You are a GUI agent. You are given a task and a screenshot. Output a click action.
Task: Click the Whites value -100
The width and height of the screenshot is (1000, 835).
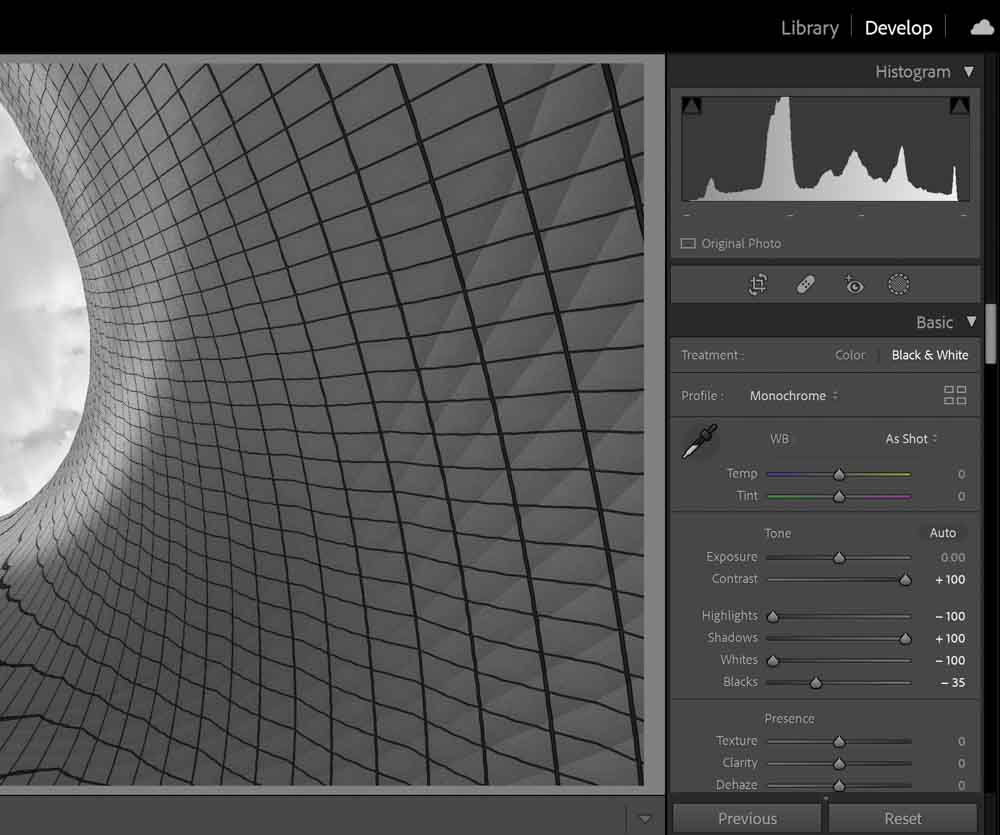950,660
